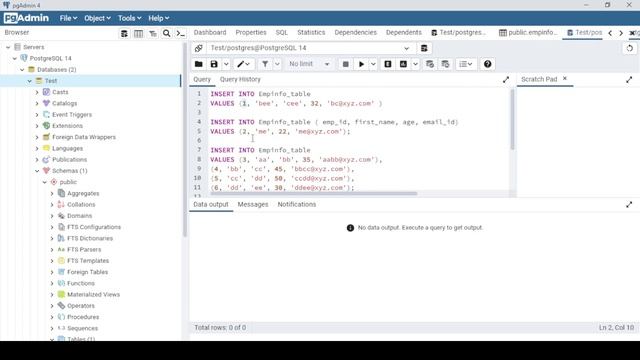Open explain options dropdown arrow

(x=415, y=64)
